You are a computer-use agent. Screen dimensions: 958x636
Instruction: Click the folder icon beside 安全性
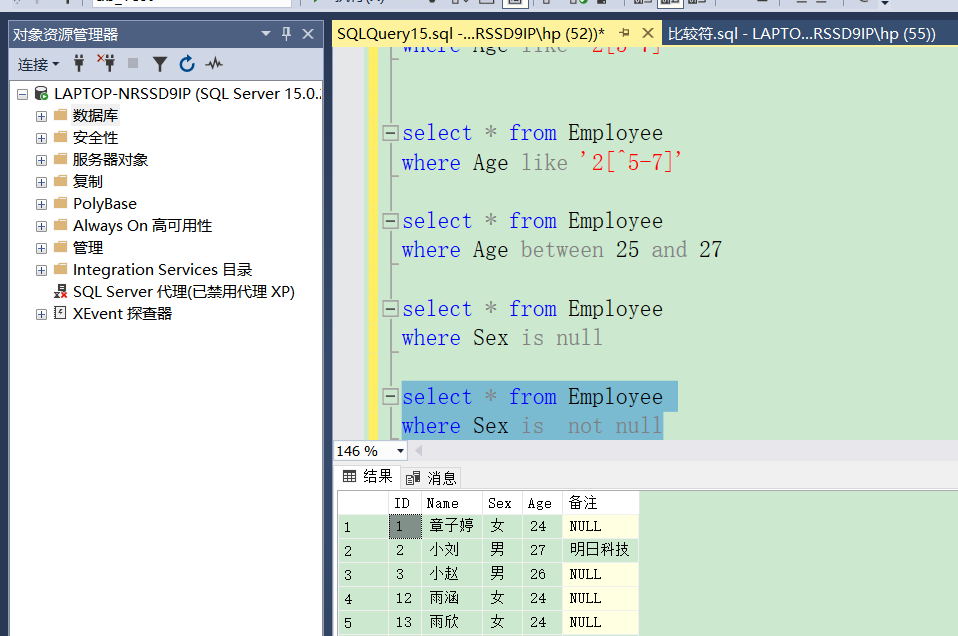[60, 137]
